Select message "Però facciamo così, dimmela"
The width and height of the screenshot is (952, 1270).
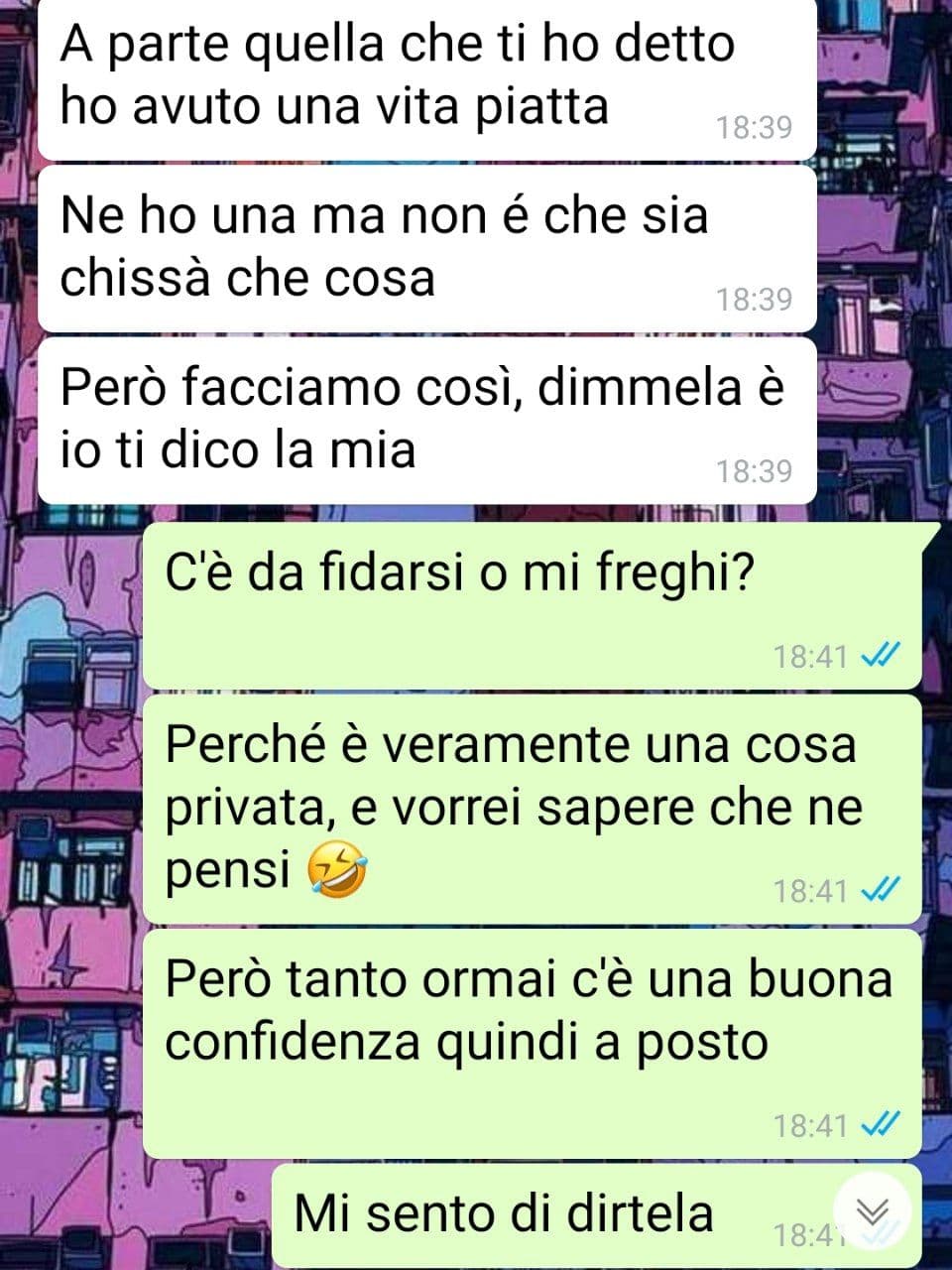click(x=426, y=420)
